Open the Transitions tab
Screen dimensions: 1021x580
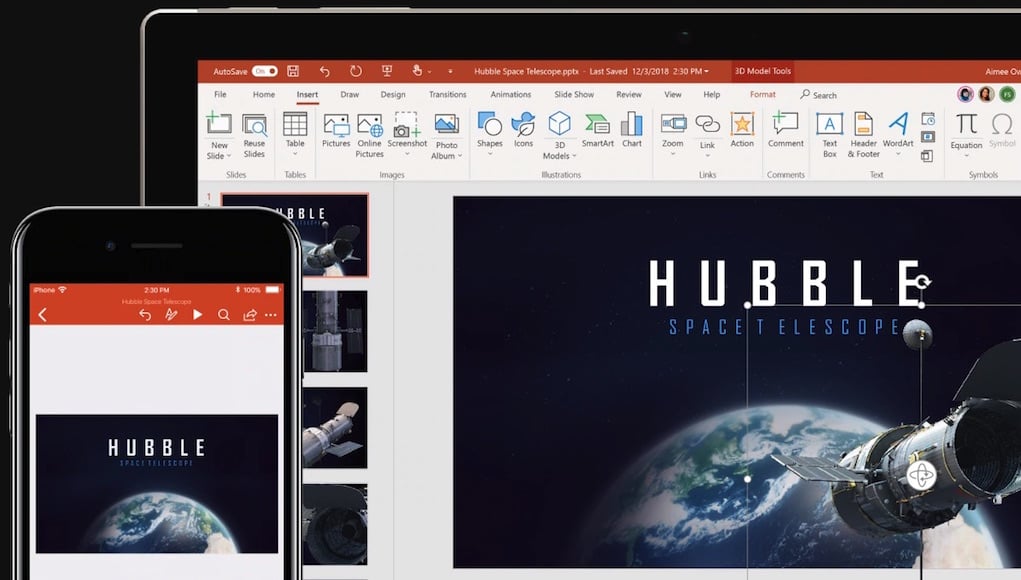447,94
